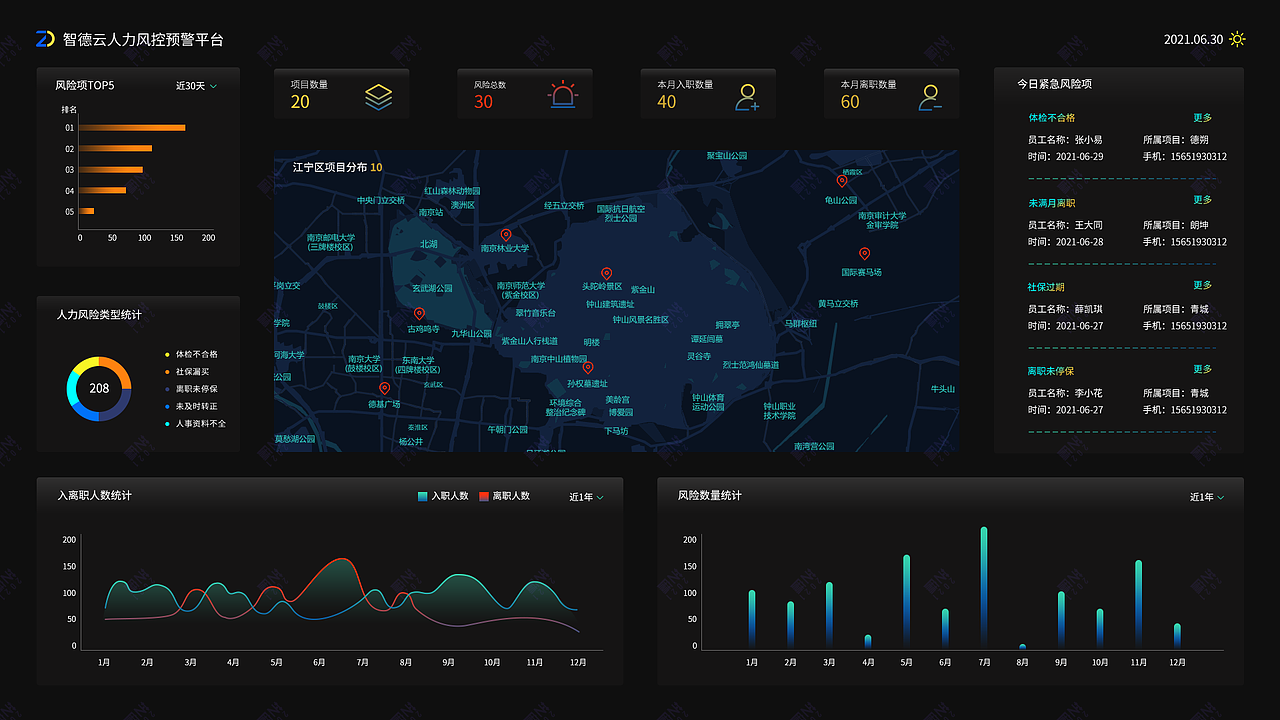Select the map pin above 德基广场
Image resolution: width=1280 pixels, height=720 pixels.
tap(383, 388)
